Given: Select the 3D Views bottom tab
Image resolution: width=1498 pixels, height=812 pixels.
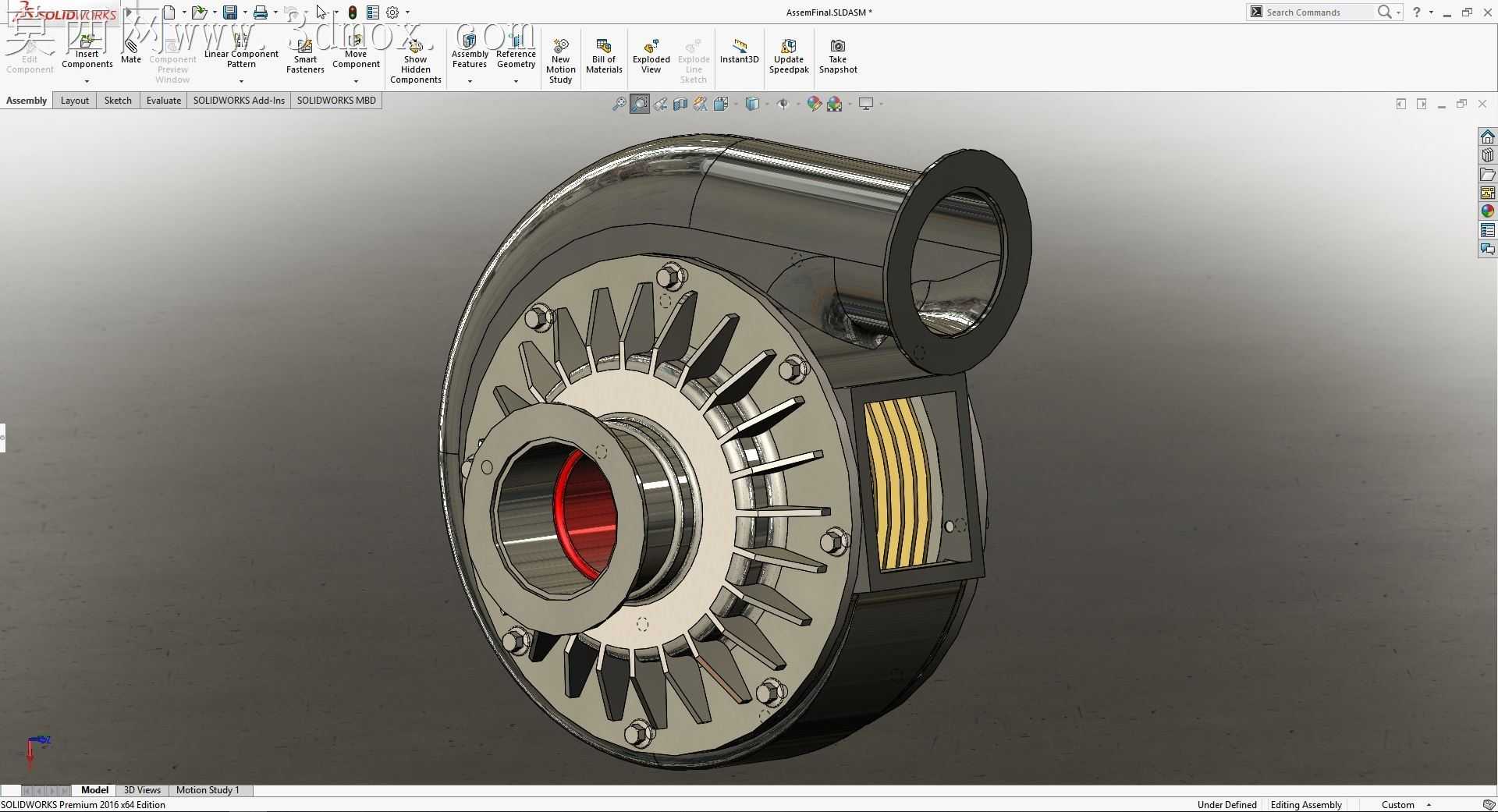Looking at the screenshot, I should point(142,790).
